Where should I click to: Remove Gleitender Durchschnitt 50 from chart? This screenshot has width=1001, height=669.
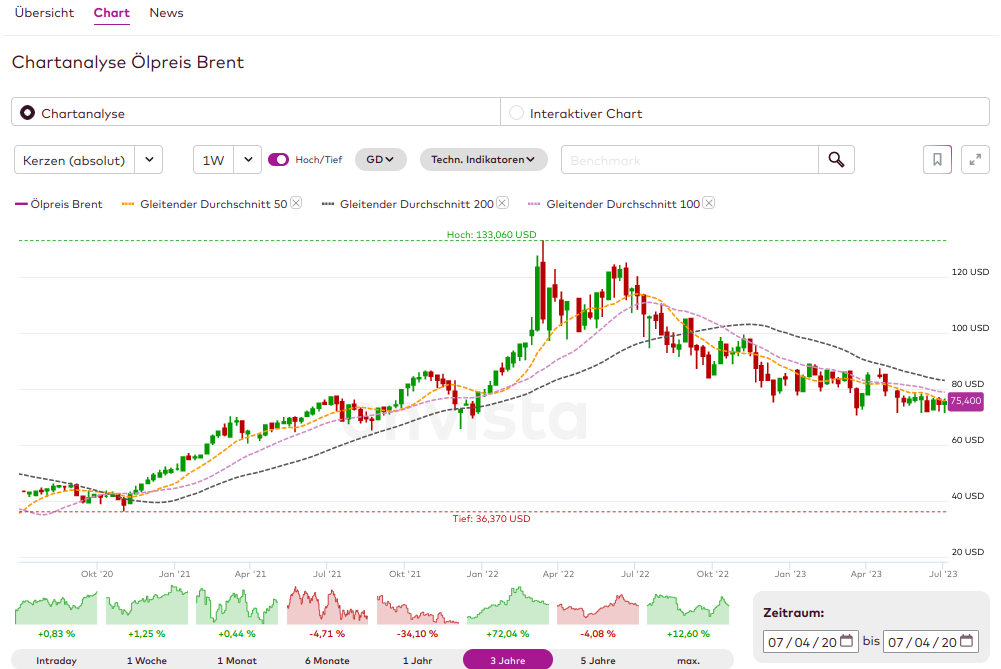(x=296, y=203)
